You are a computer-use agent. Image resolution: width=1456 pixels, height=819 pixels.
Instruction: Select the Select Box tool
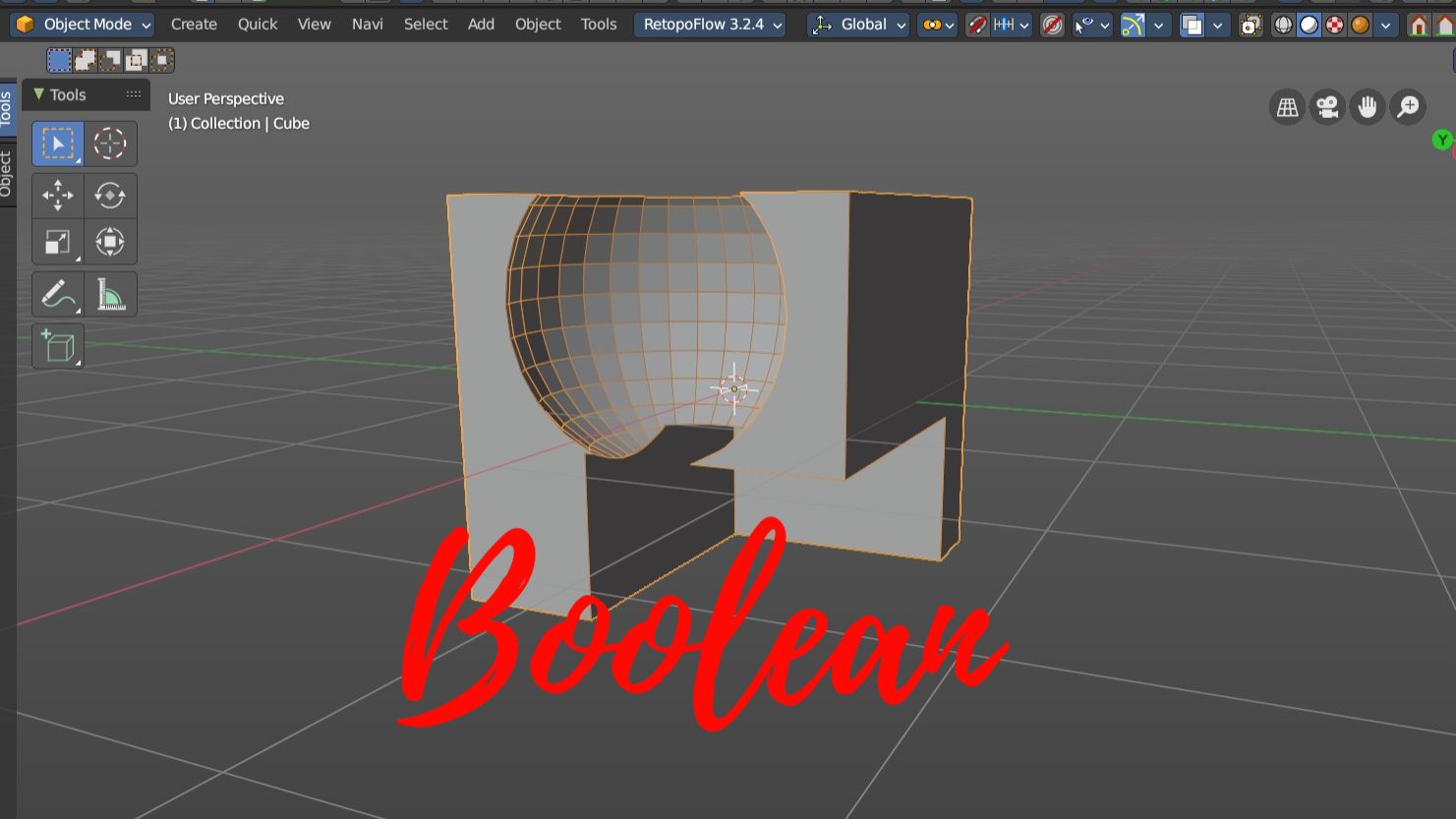(x=58, y=144)
